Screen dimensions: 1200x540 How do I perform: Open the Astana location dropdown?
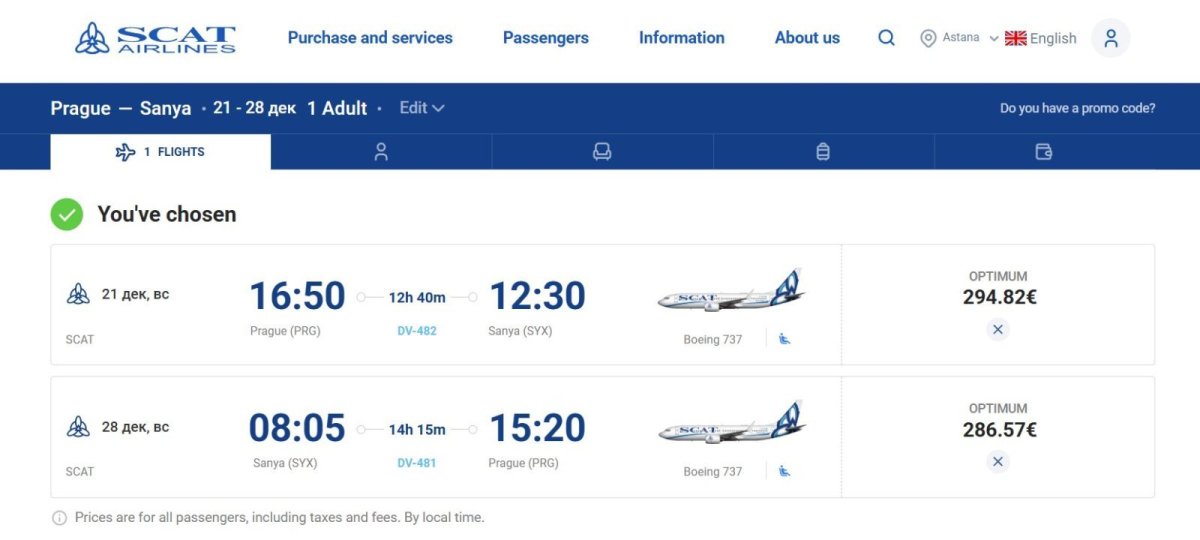point(959,38)
